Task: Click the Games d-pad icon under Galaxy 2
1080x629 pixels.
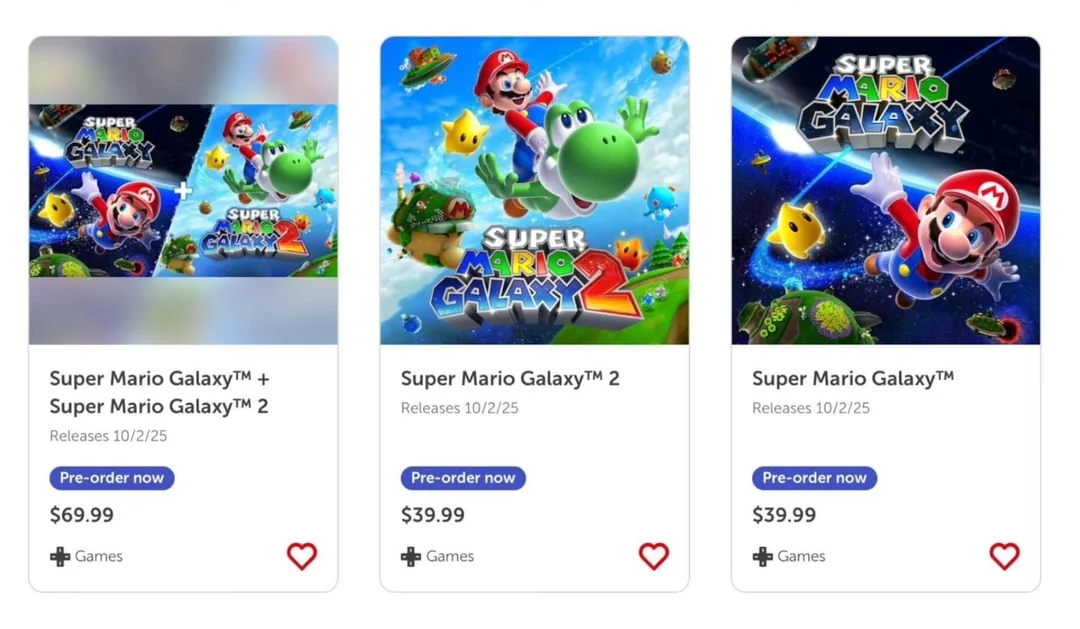Action: click(x=411, y=557)
